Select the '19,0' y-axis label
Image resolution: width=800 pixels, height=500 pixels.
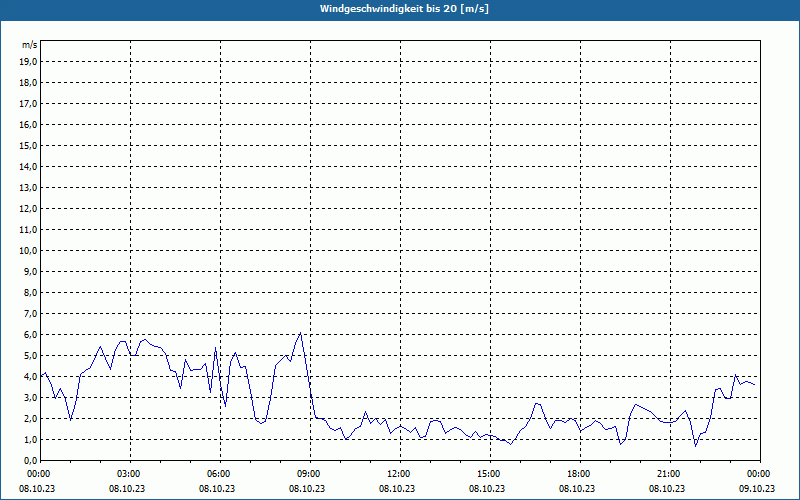(x=28, y=62)
